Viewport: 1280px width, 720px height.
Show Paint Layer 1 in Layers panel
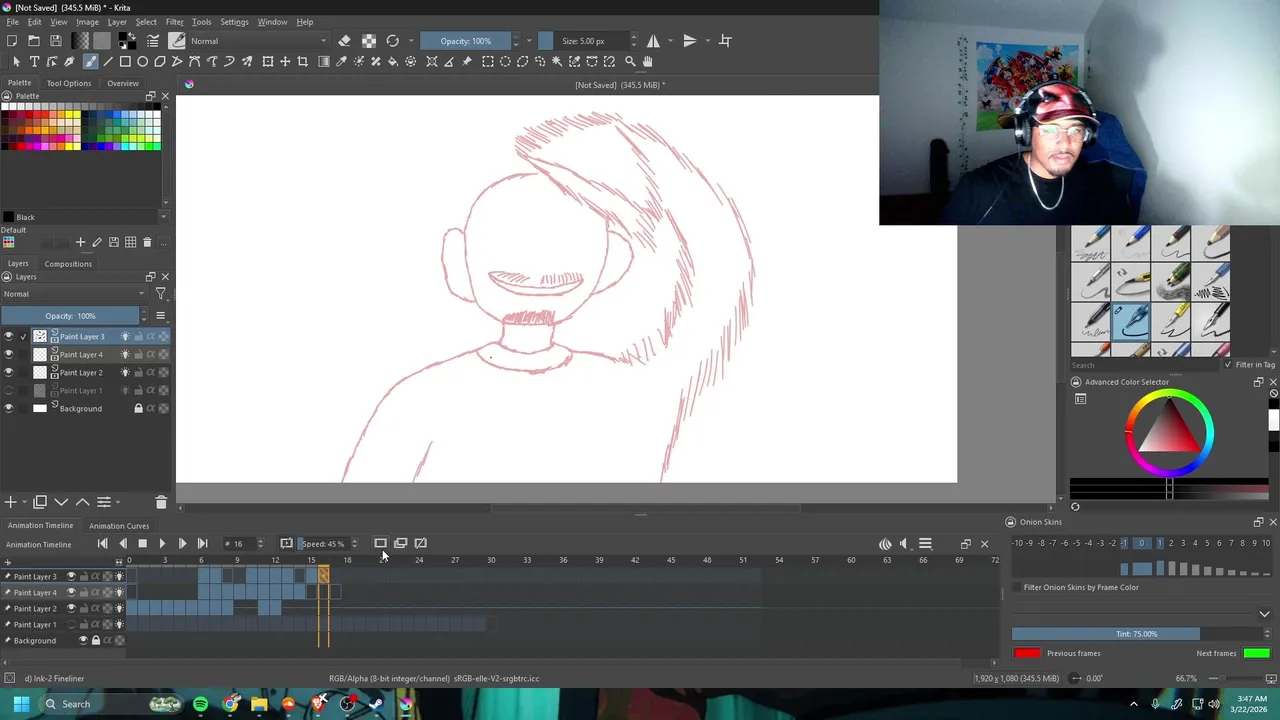tap(9, 391)
